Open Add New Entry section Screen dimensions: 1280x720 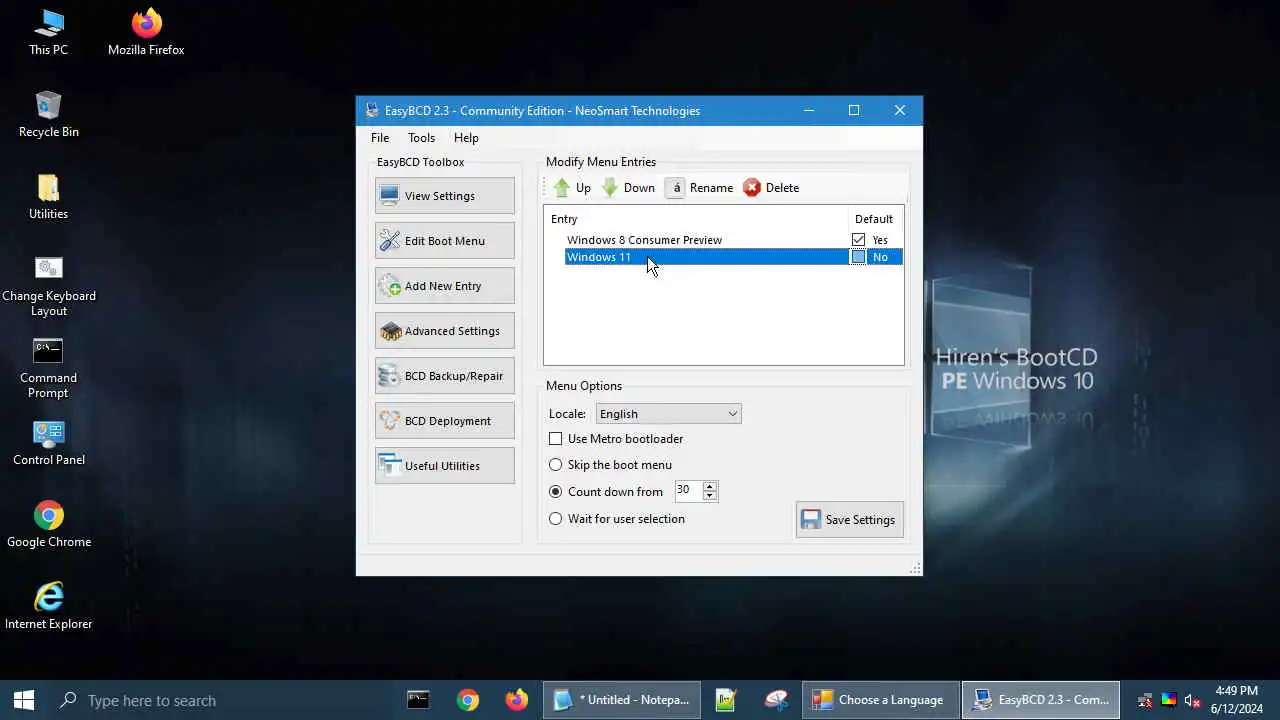445,286
